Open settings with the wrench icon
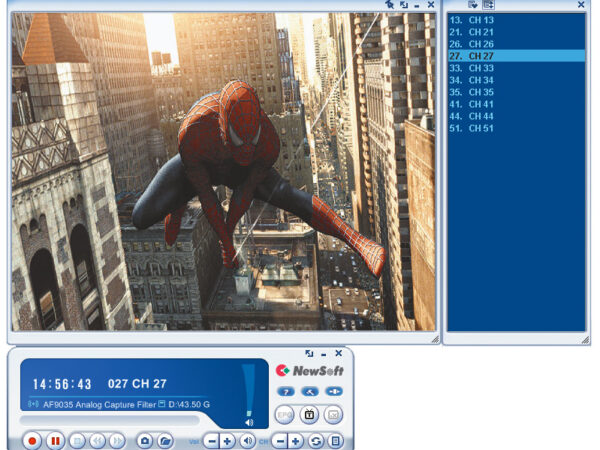Image resolution: width=600 pixels, height=450 pixels. click(x=310, y=391)
